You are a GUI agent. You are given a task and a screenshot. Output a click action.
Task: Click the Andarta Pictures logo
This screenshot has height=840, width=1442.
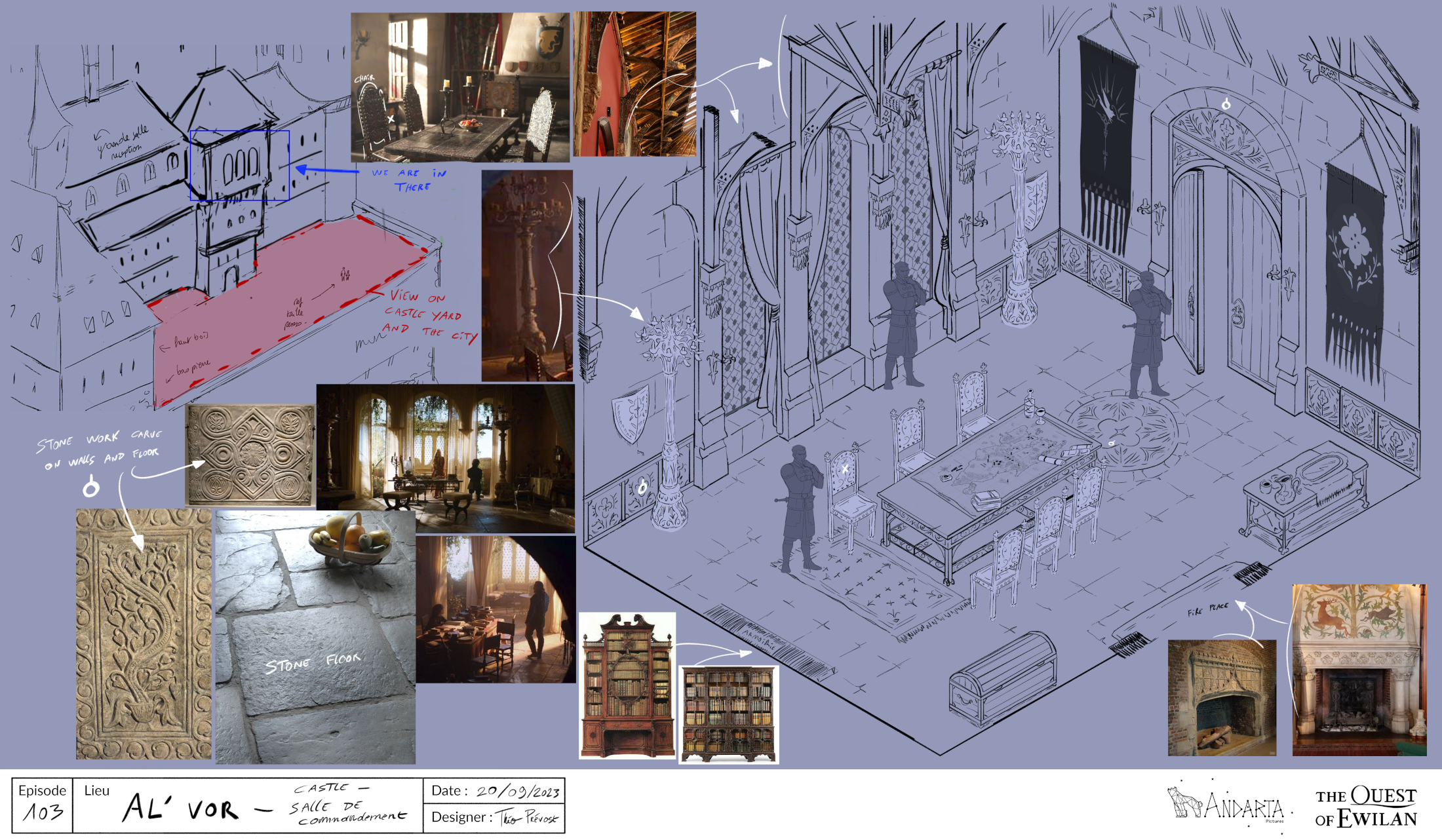pos(1226,804)
